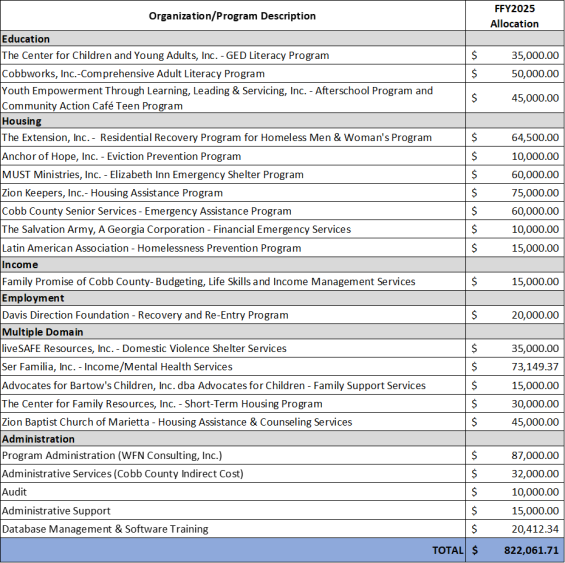Select the 'Audit' row label
The image size is (565, 563).
[14, 492]
